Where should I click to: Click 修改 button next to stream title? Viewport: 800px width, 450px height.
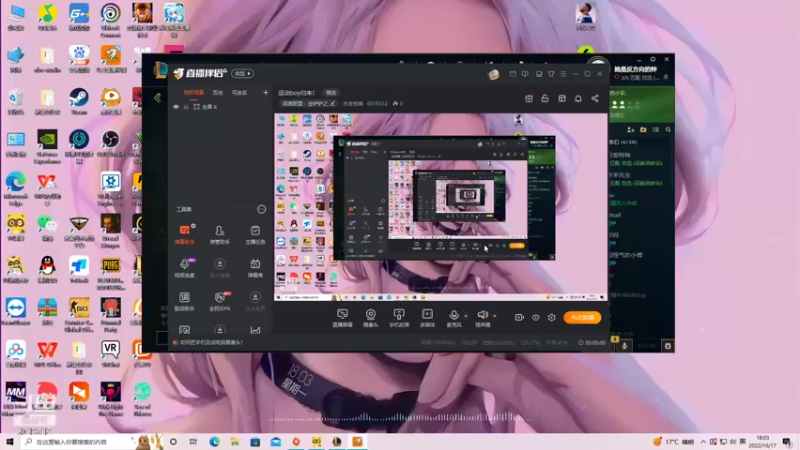pos(331,93)
